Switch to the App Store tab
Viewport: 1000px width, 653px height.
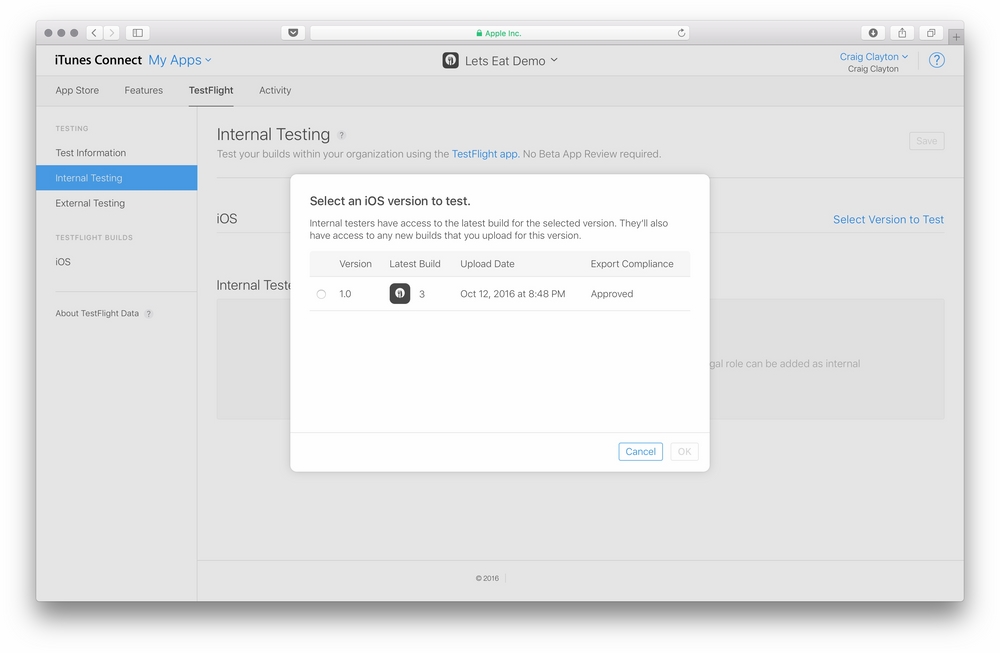tap(77, 91)
